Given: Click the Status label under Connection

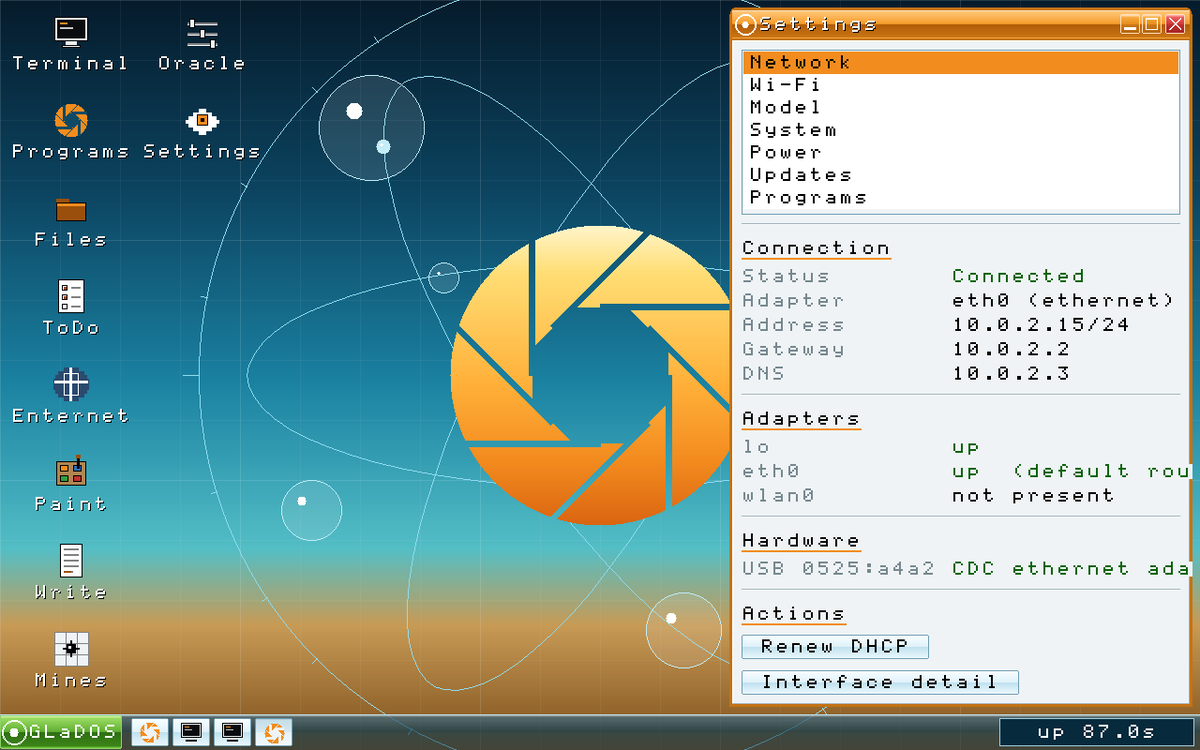Looking at the screenshot, I should coord(786,276).
